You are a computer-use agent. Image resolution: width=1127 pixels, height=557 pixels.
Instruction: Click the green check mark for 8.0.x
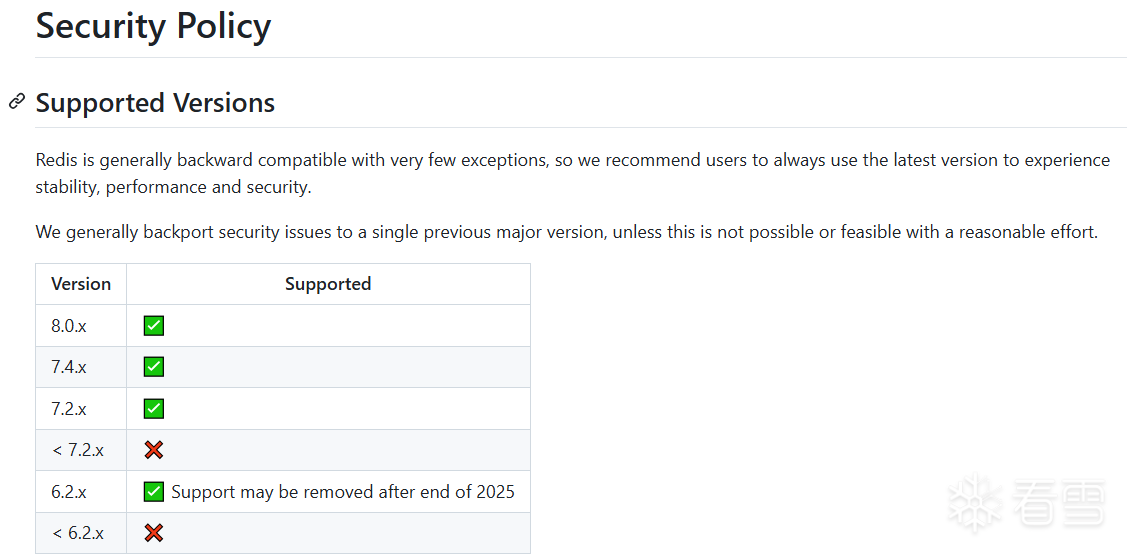click(153, 326)
